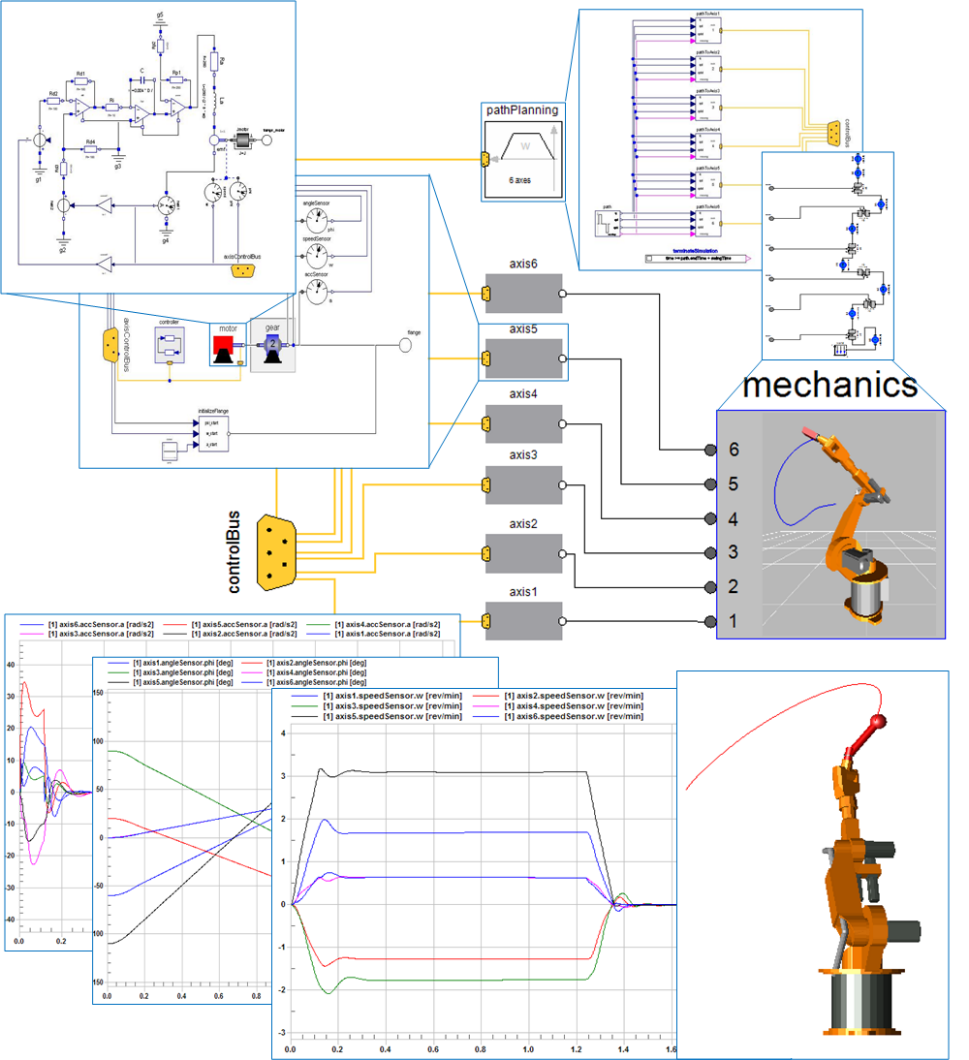Select the axis3 component block
Image resolution: width=969 pixels, height=1060 pixels.
(522, 483)
